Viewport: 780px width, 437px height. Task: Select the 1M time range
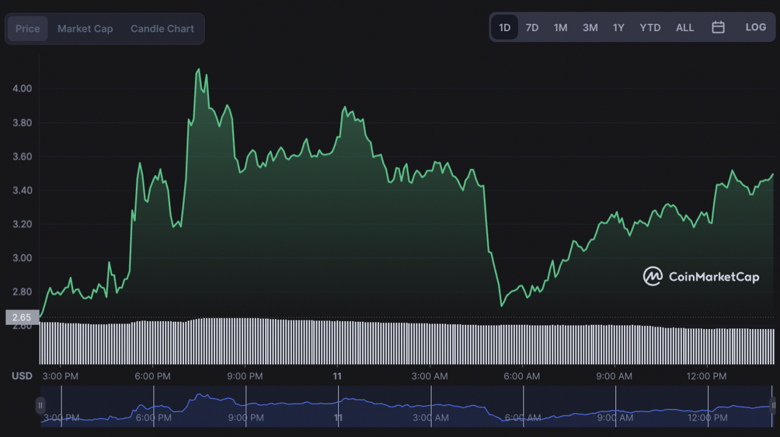click(561, 27)
